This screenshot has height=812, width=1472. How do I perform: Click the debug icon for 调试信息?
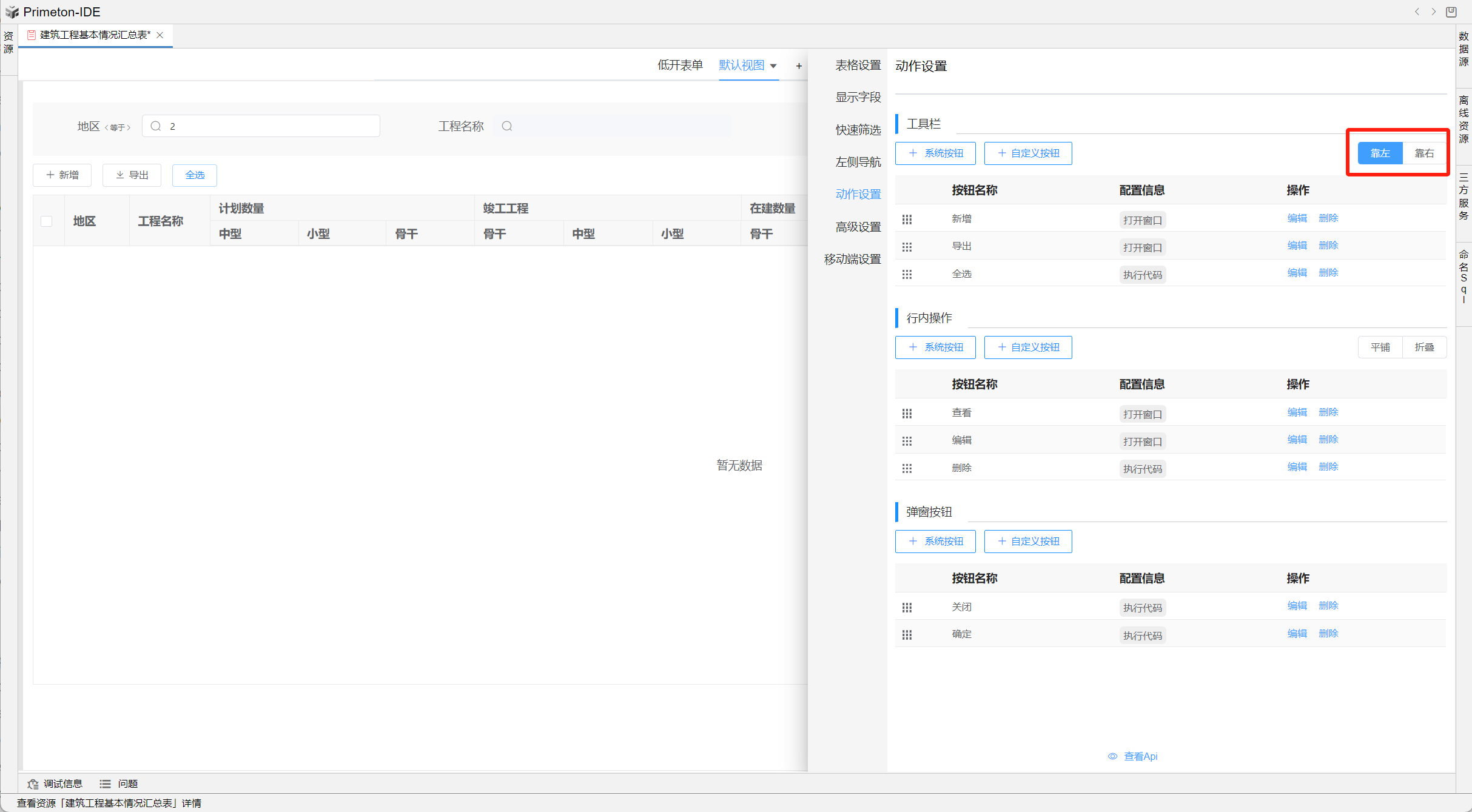click(x=33, y=783)
